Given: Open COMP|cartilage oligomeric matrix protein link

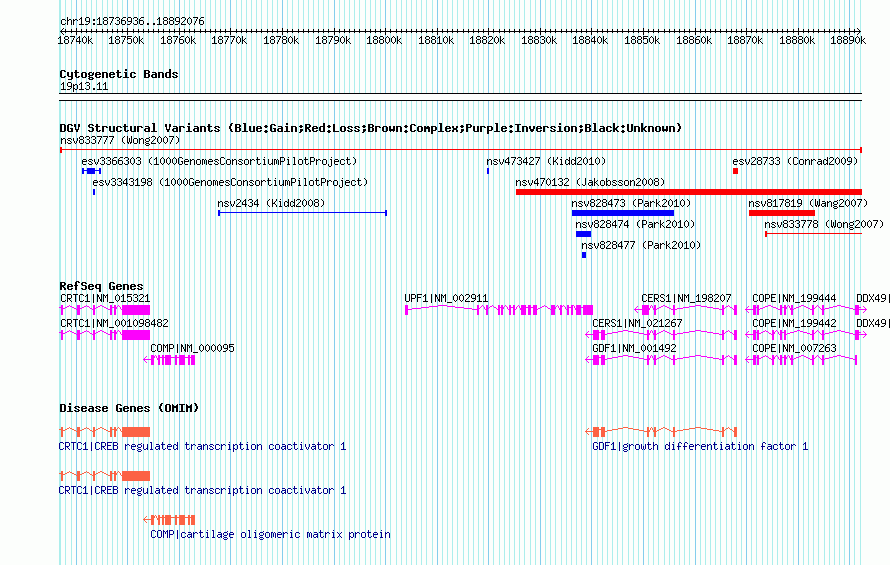Looking at the screenshot, I should [x=270, y=535].
